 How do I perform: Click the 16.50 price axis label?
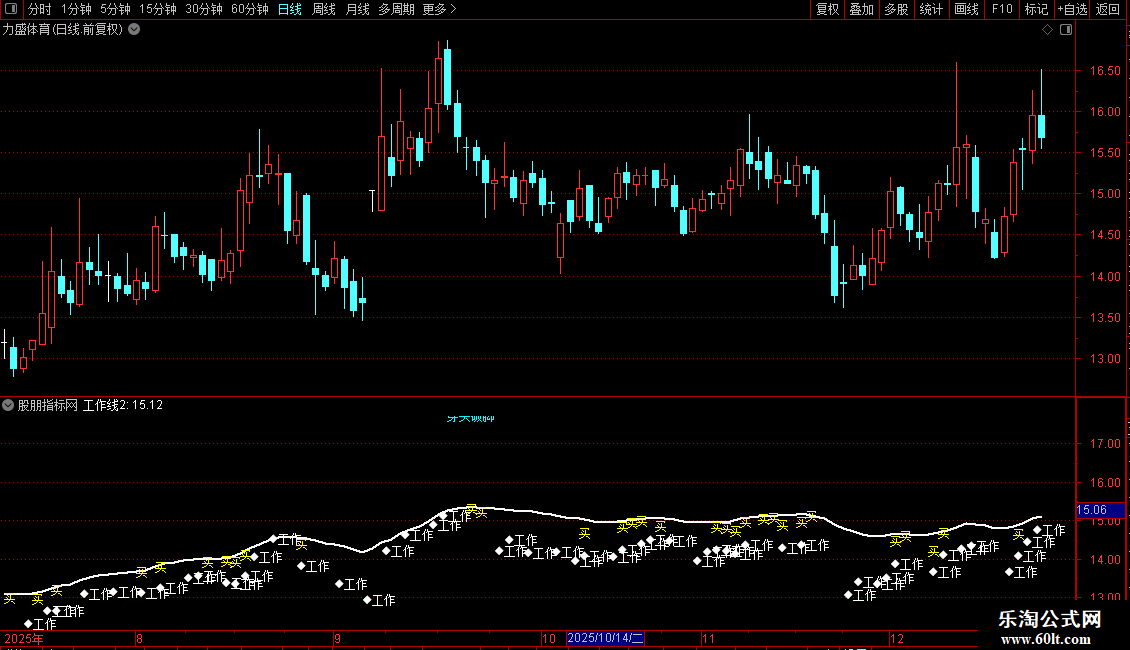coord(1105,71)
